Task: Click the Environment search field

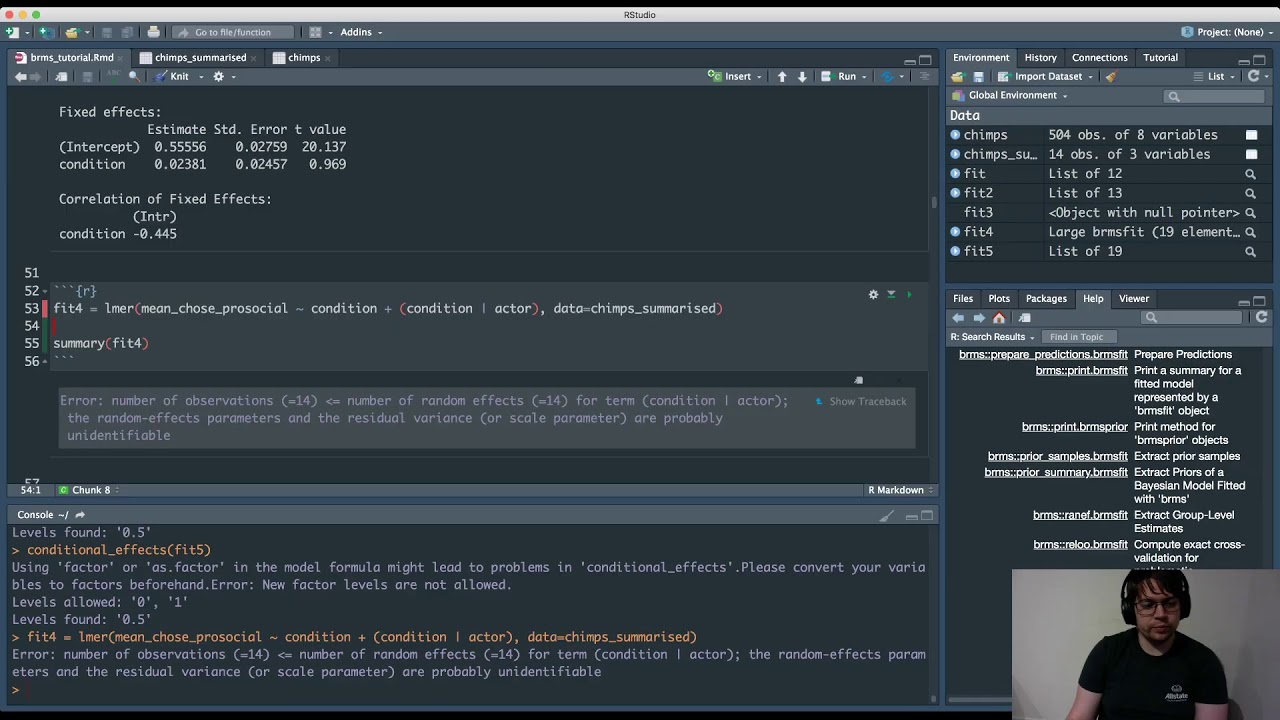Action: click(x=1215, y=96)
